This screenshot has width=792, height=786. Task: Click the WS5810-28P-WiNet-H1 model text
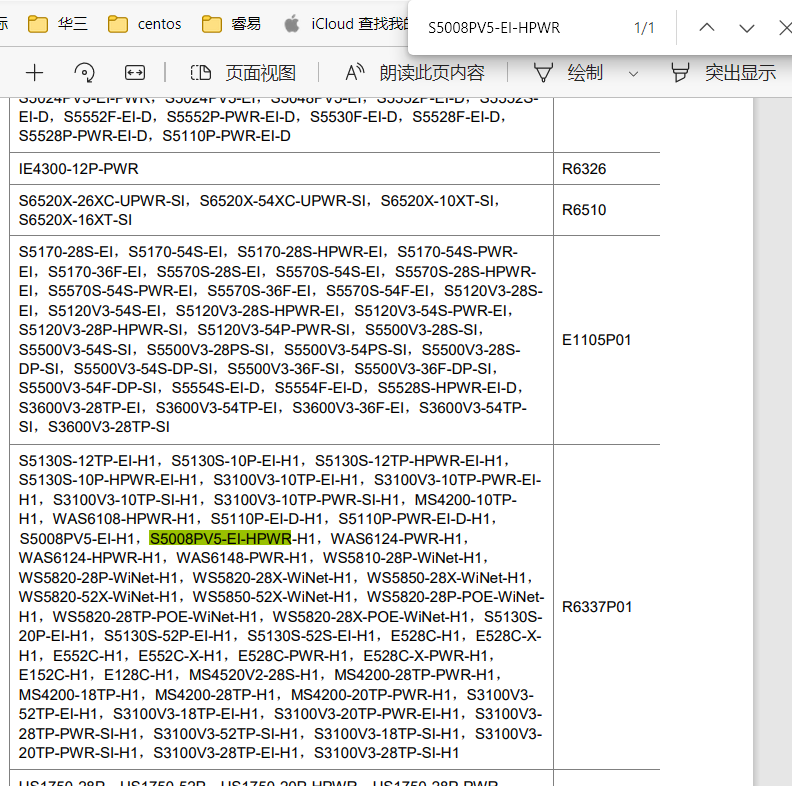(x=403, y=558)
